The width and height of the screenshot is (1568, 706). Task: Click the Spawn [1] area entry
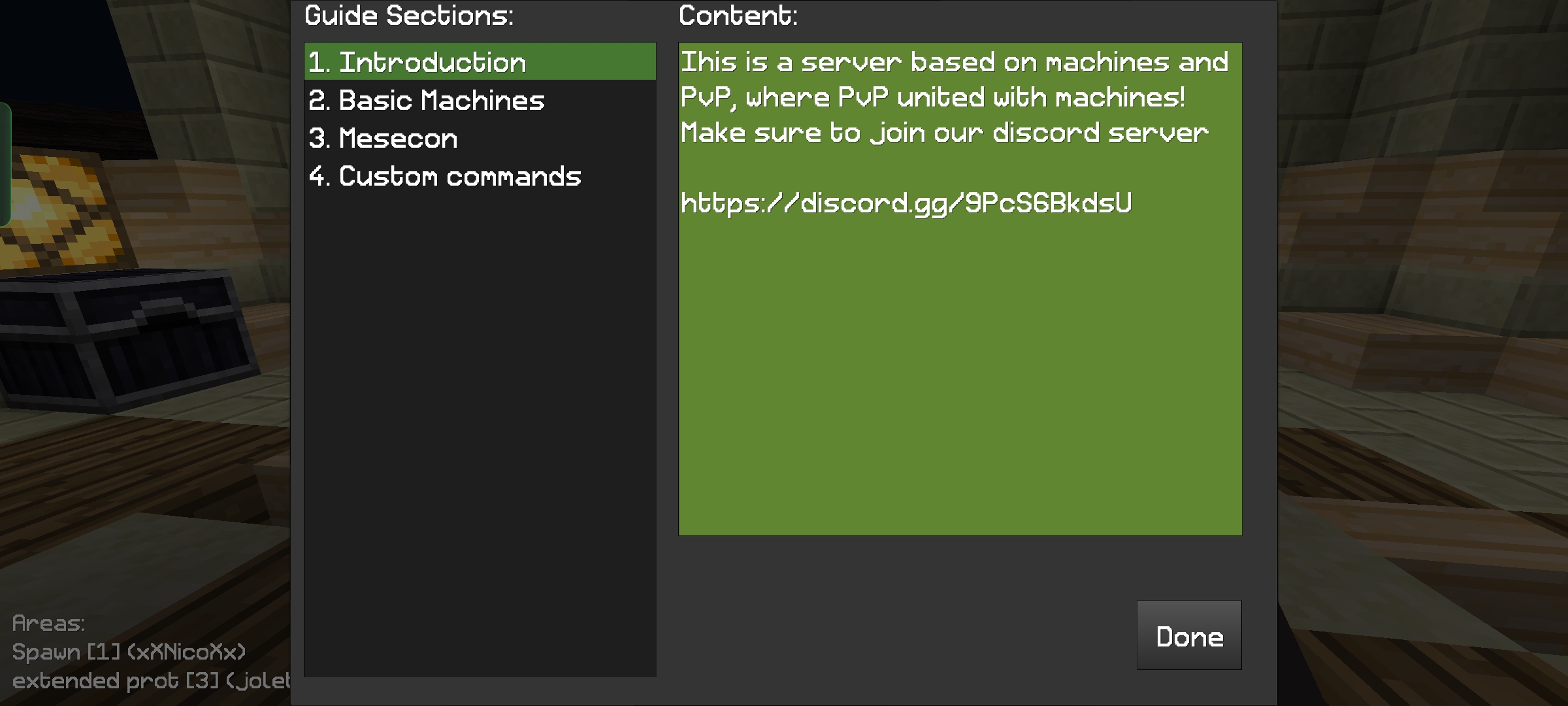[129, 652]
